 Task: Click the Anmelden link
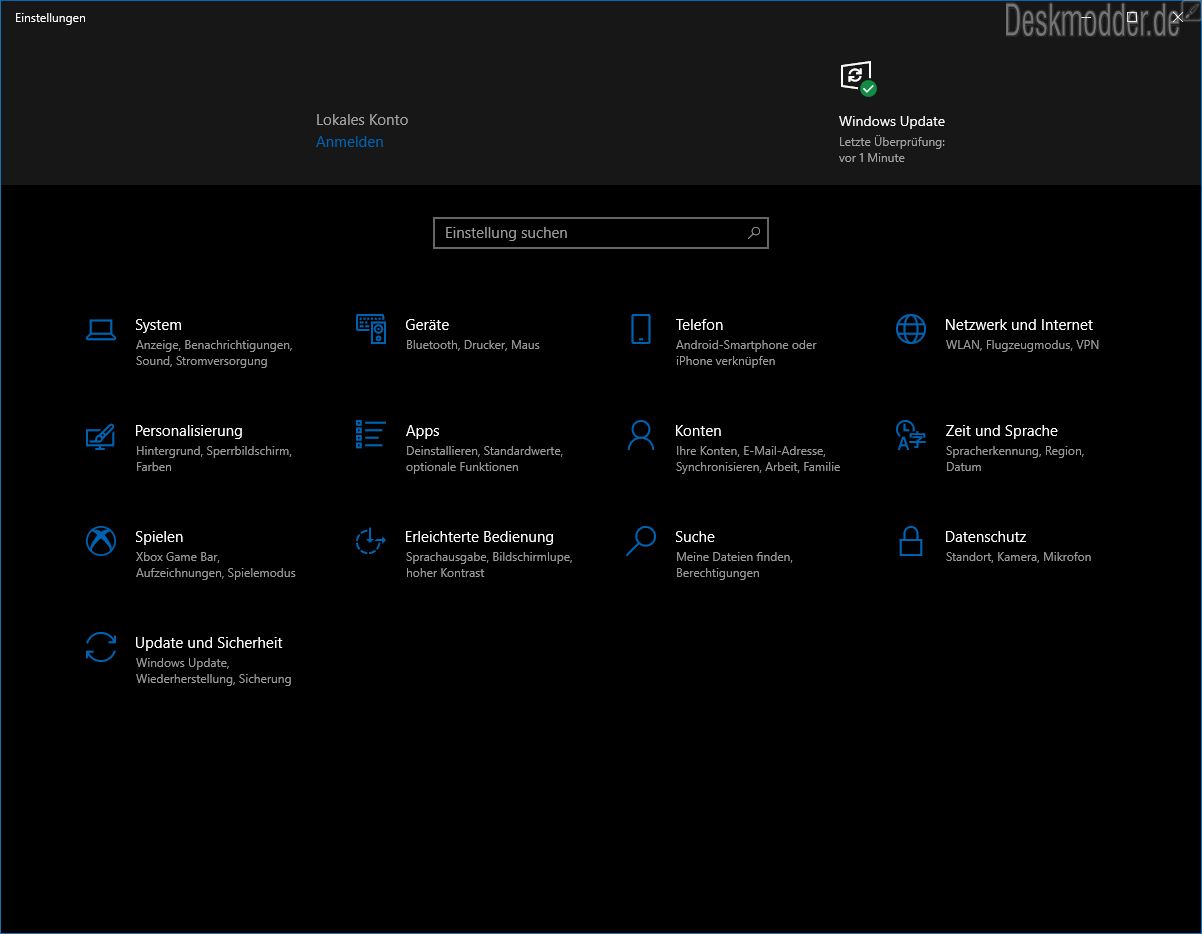pos(349,142)
